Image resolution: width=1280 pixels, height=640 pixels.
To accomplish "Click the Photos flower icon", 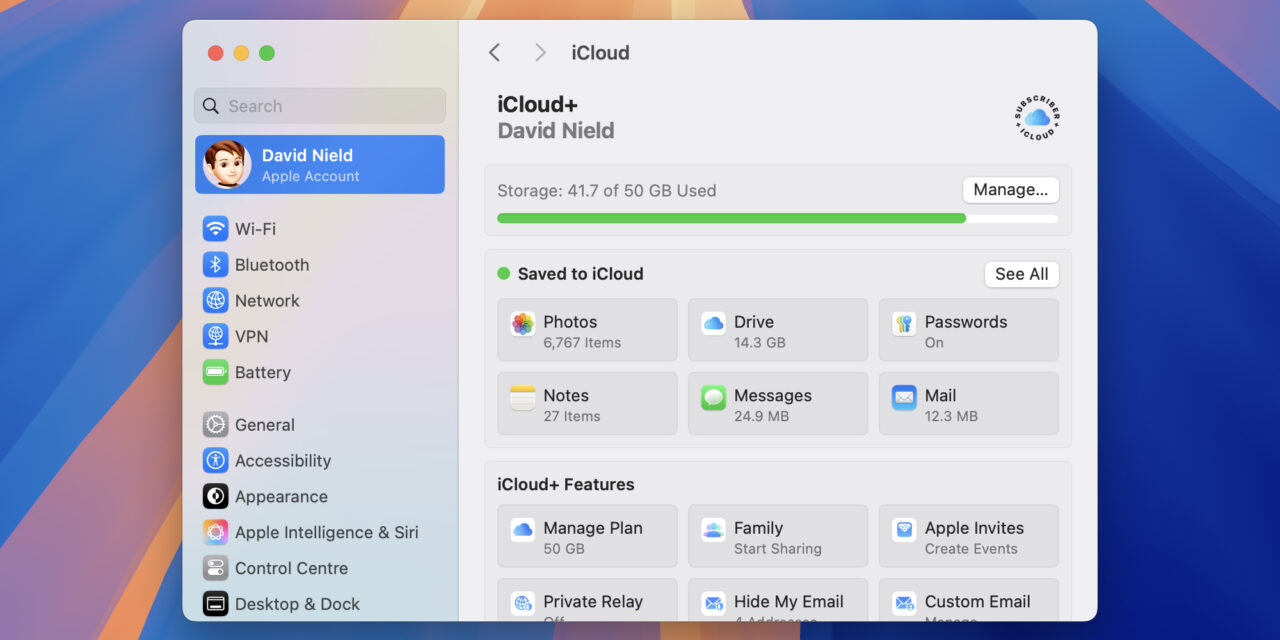I will [522, 324].
